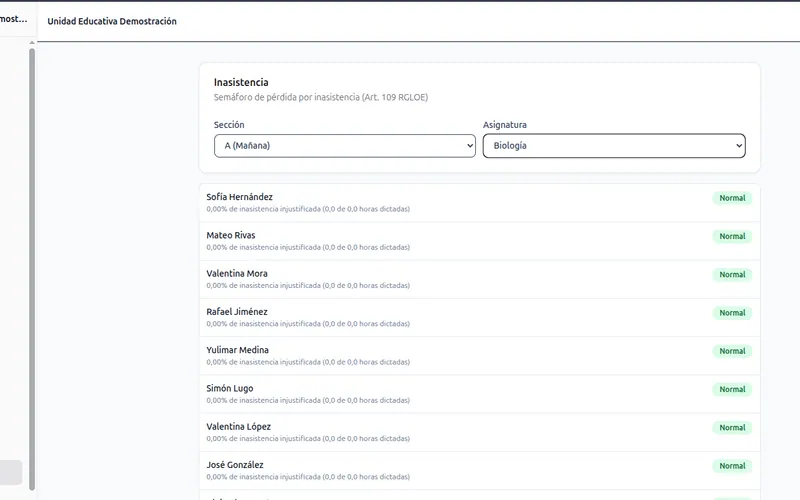Click Normal badge for Rafael Jiménez
Image resolution: width=800 pixels, height=500 pixels.
[x=732, y=313]
